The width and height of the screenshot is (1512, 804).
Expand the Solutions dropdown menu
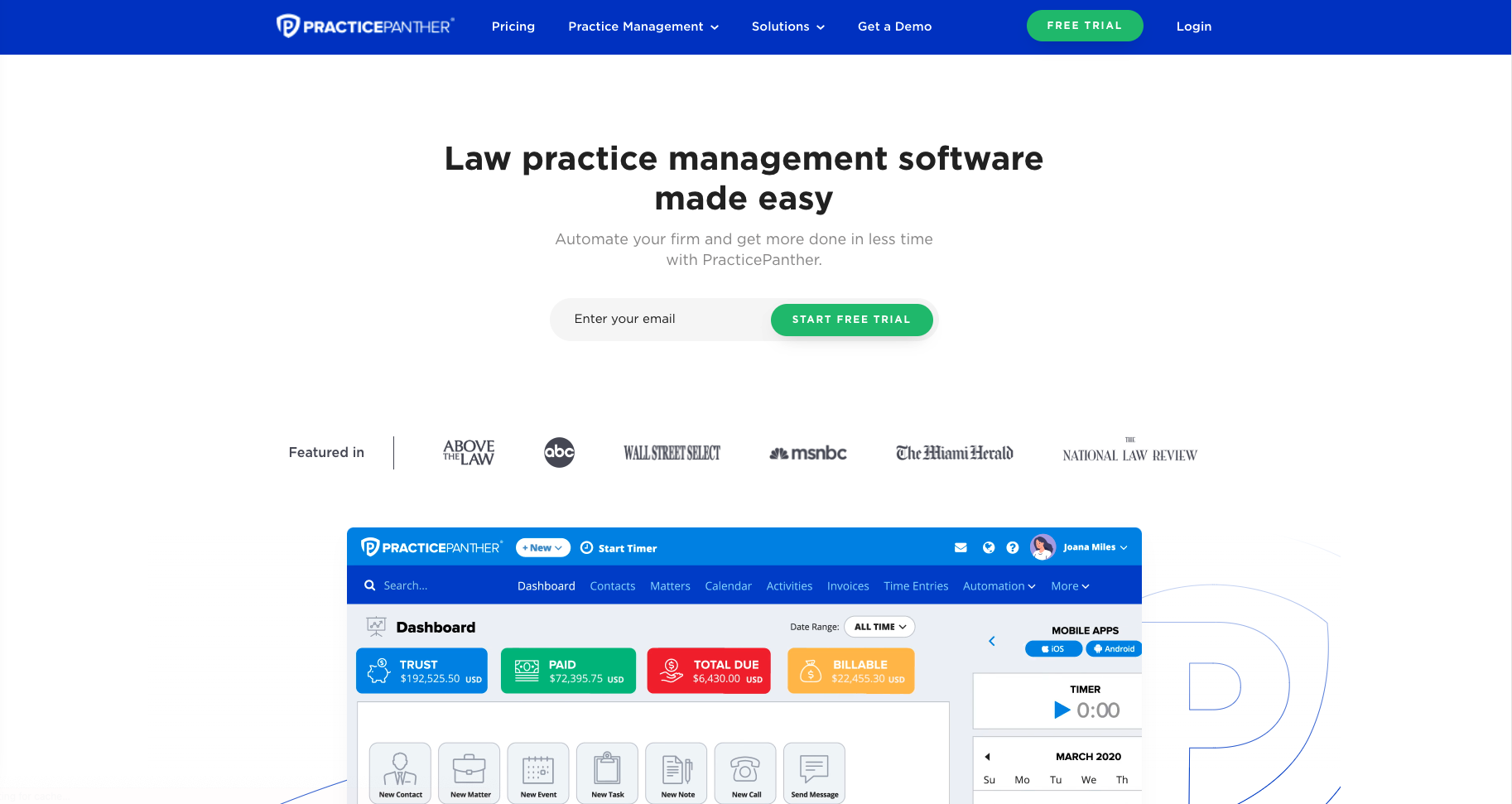tap(788, 26)
